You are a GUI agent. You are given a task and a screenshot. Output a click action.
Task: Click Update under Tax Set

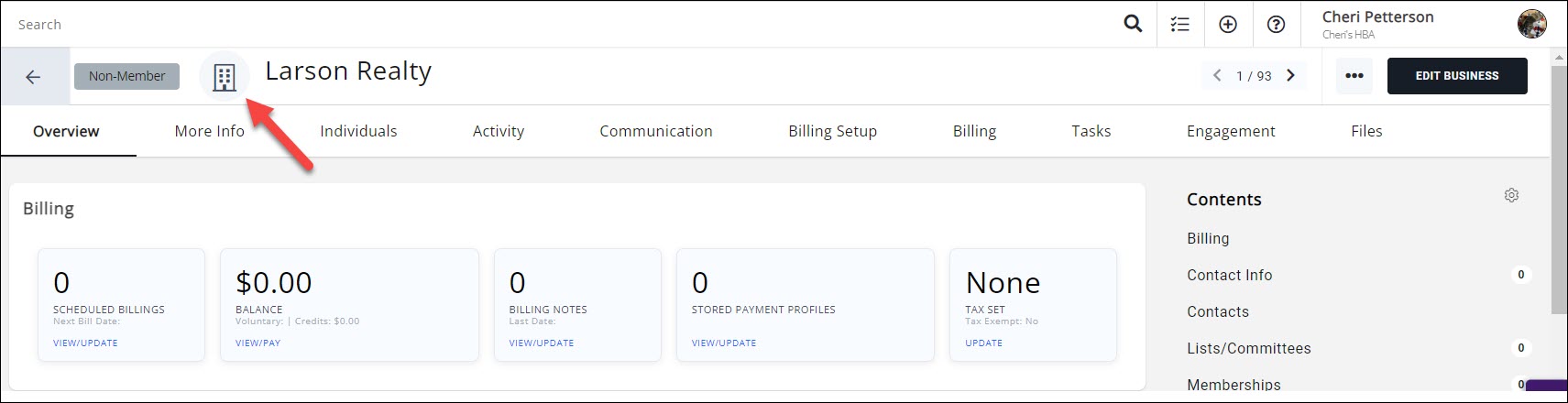tap(983, 343)
